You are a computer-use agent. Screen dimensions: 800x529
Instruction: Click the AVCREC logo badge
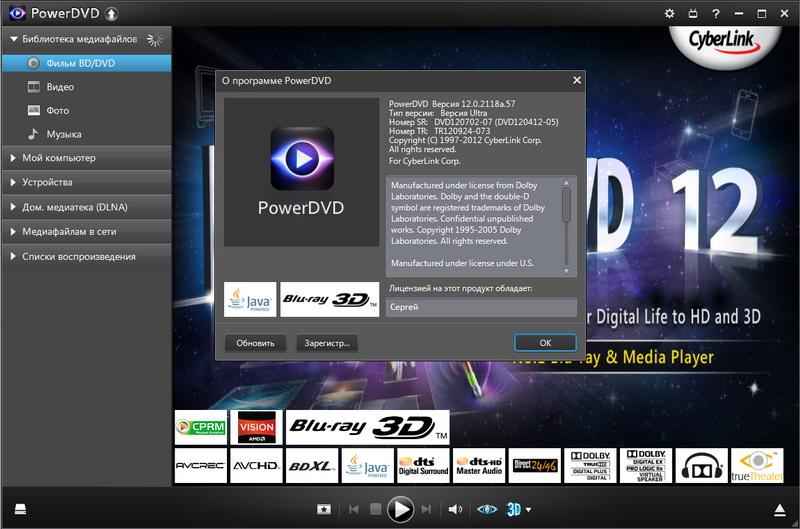[x=201, y=466]
